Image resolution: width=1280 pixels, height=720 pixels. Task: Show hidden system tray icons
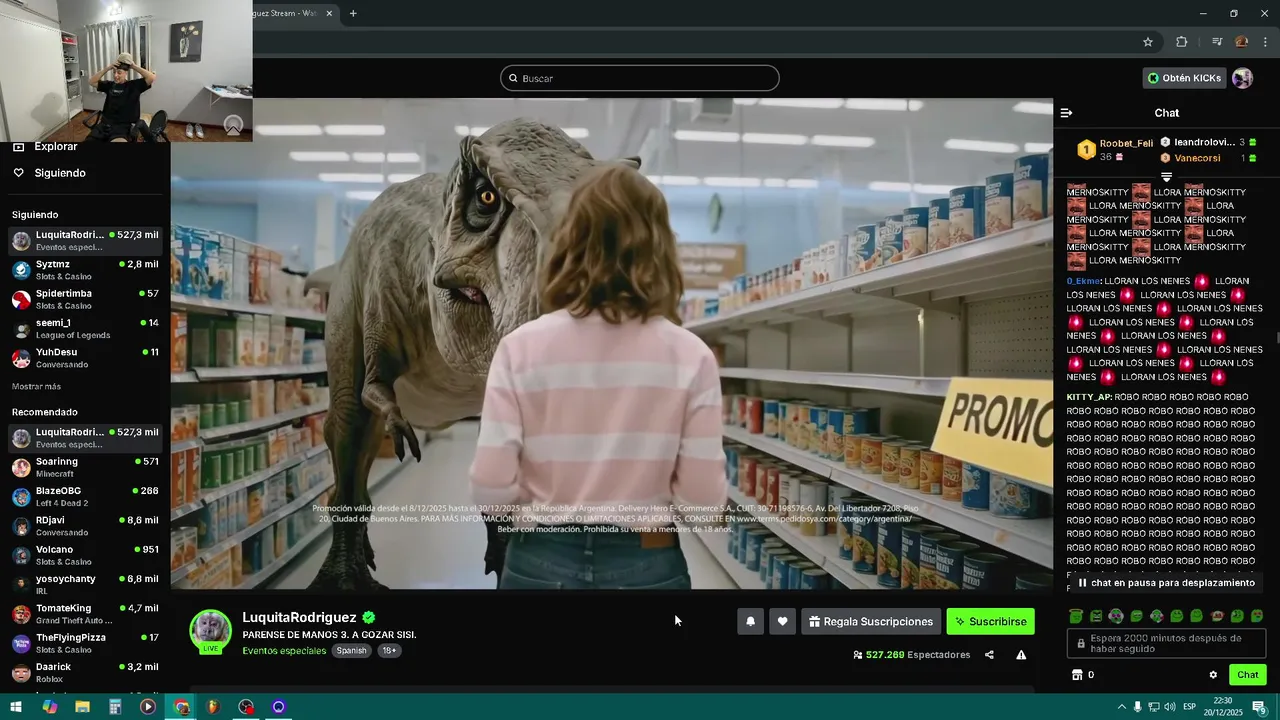[x=1121, y=707]
